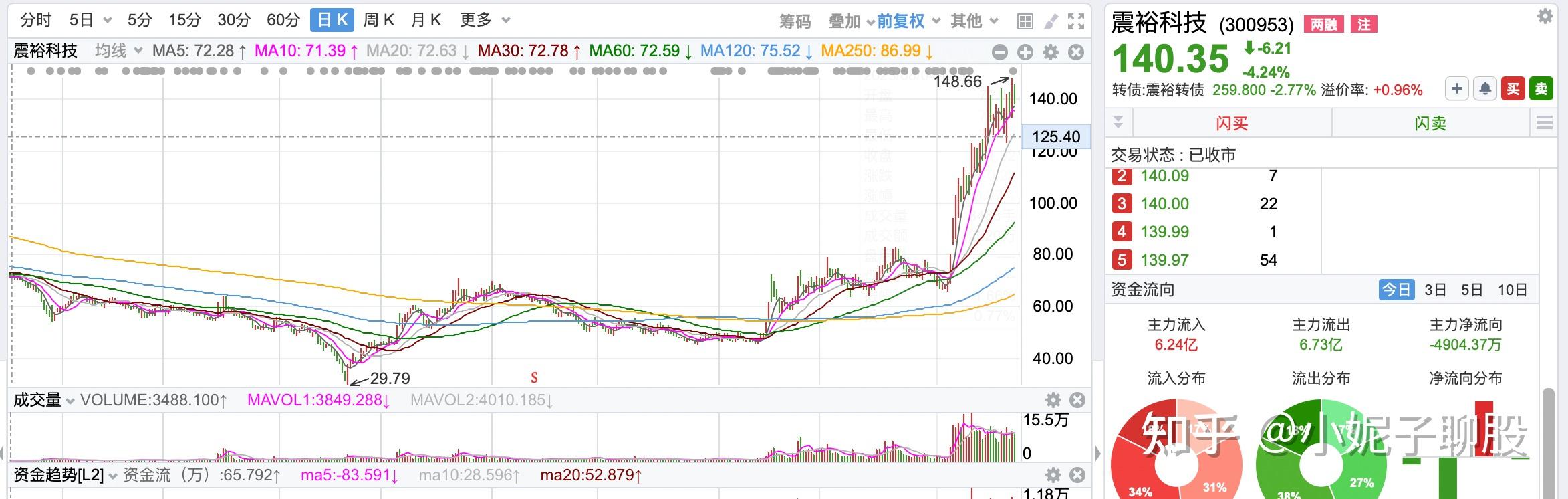Add 震裕科技 to watchlist with plus button

click(1457, 88)
